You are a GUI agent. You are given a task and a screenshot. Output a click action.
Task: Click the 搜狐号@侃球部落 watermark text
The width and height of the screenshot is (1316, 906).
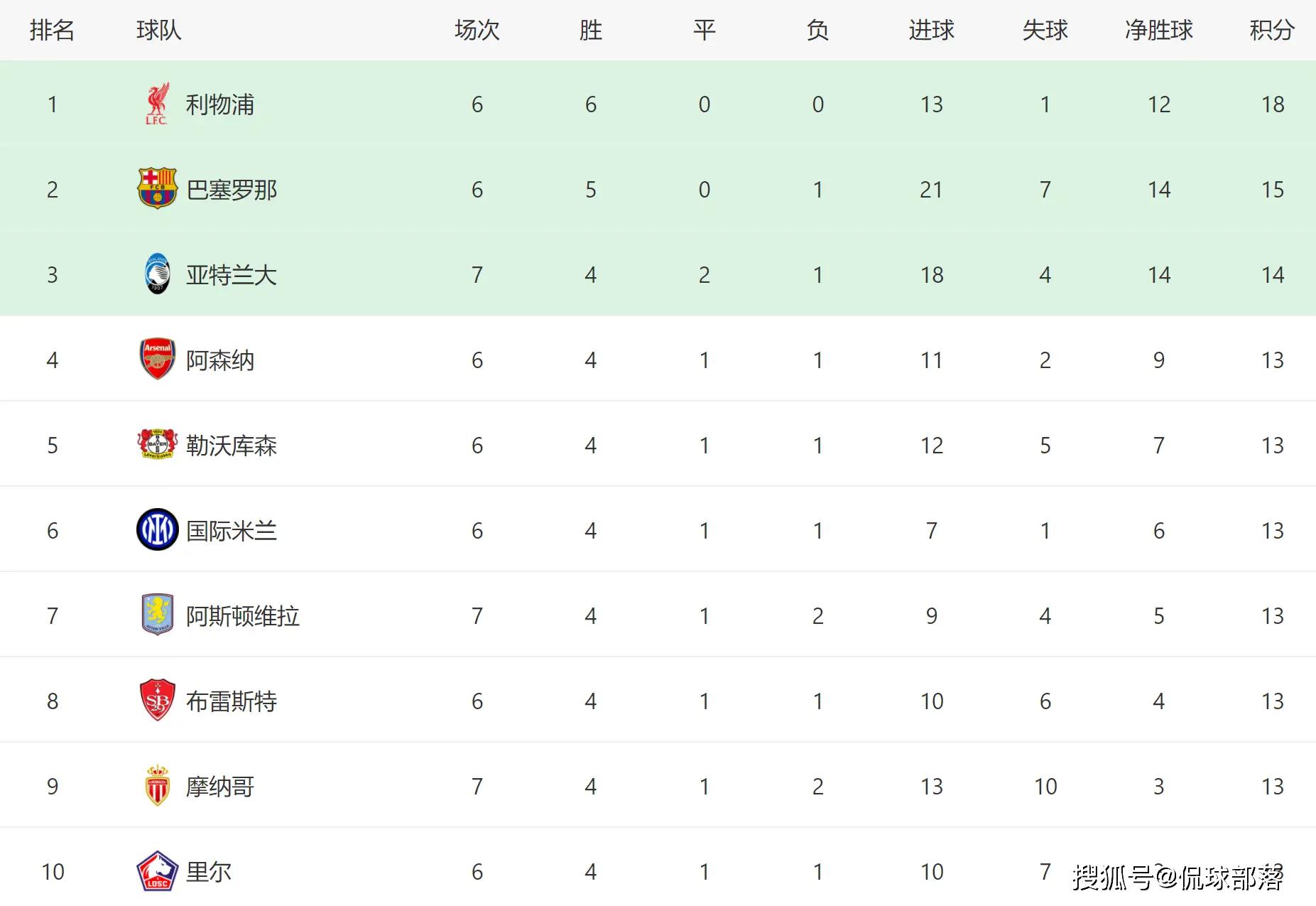tap(1177, 878)
